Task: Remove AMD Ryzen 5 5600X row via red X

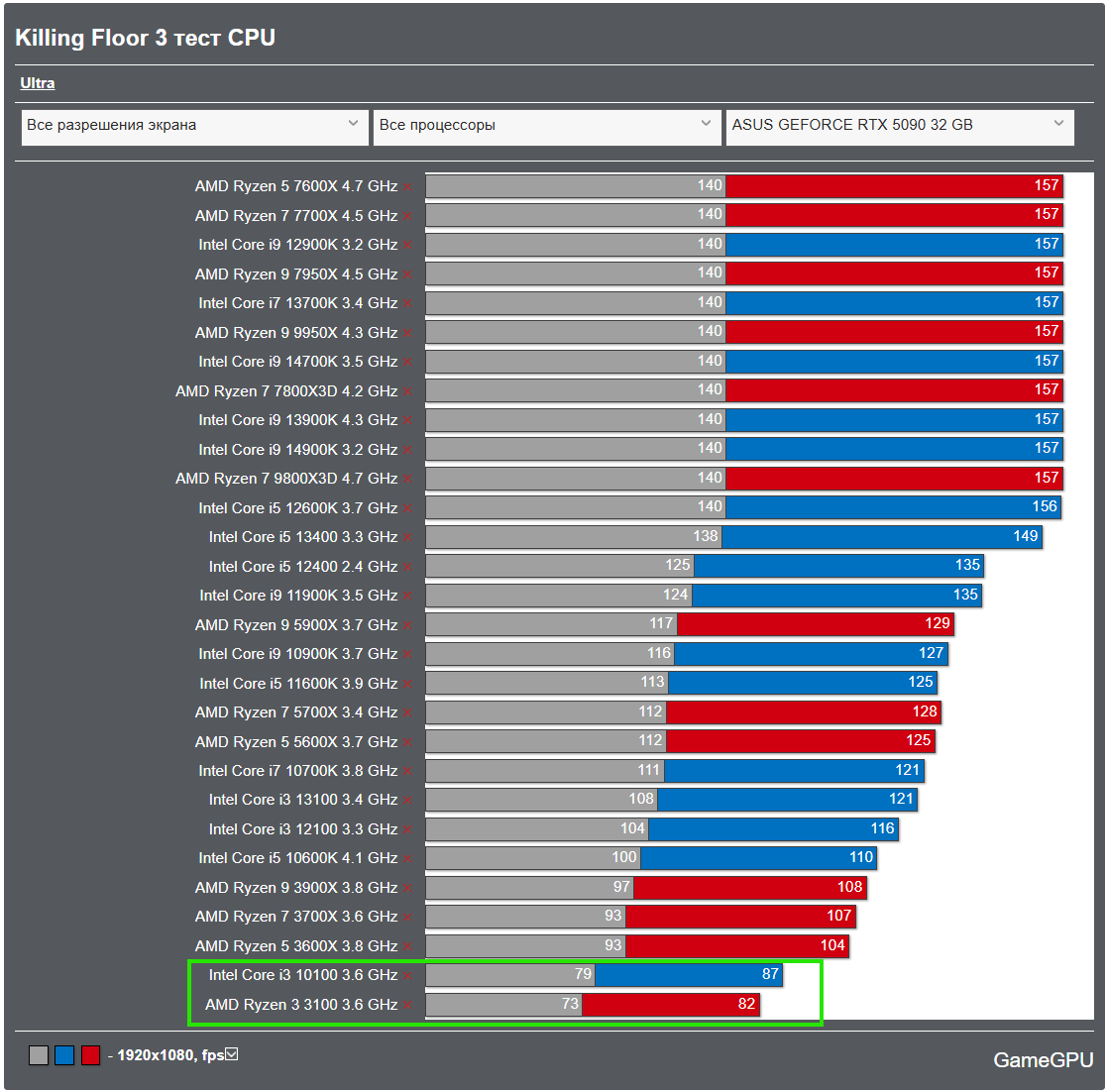Action: [407, 743]
